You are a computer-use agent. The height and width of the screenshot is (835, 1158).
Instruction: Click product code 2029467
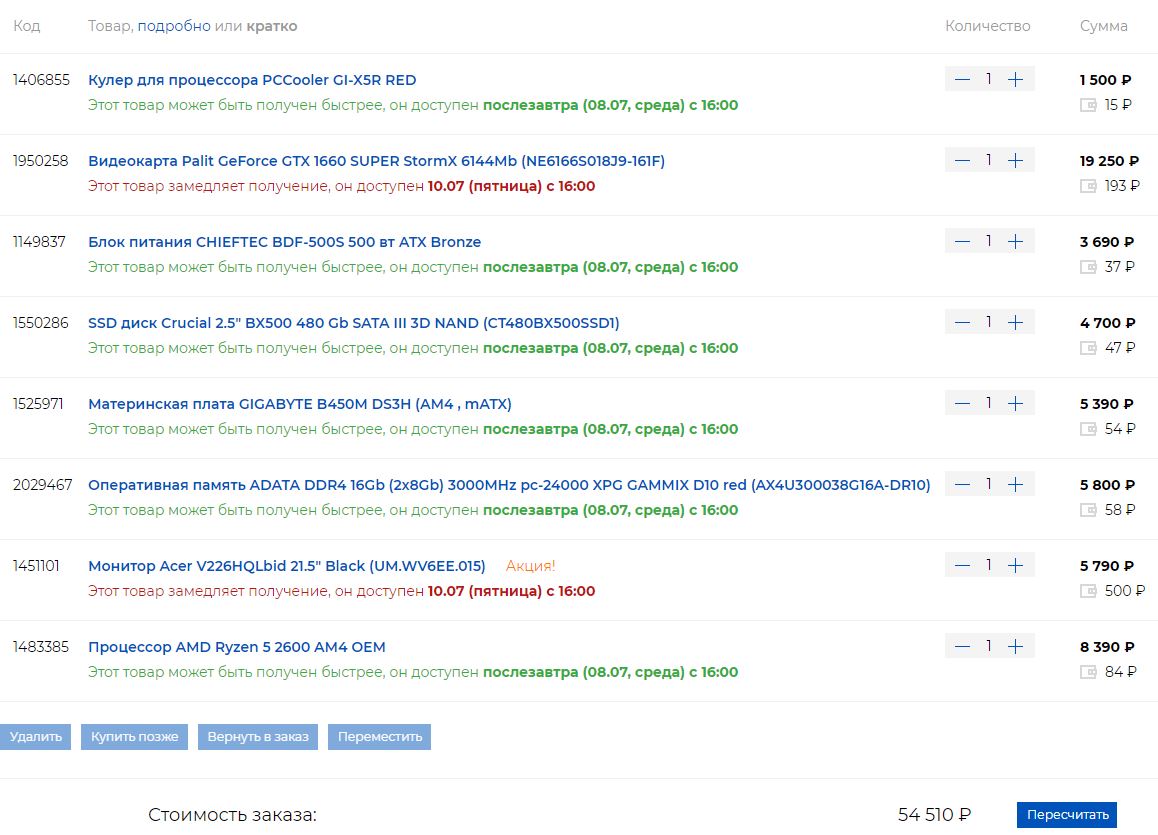pyautogui.click(x=43, y=485)
